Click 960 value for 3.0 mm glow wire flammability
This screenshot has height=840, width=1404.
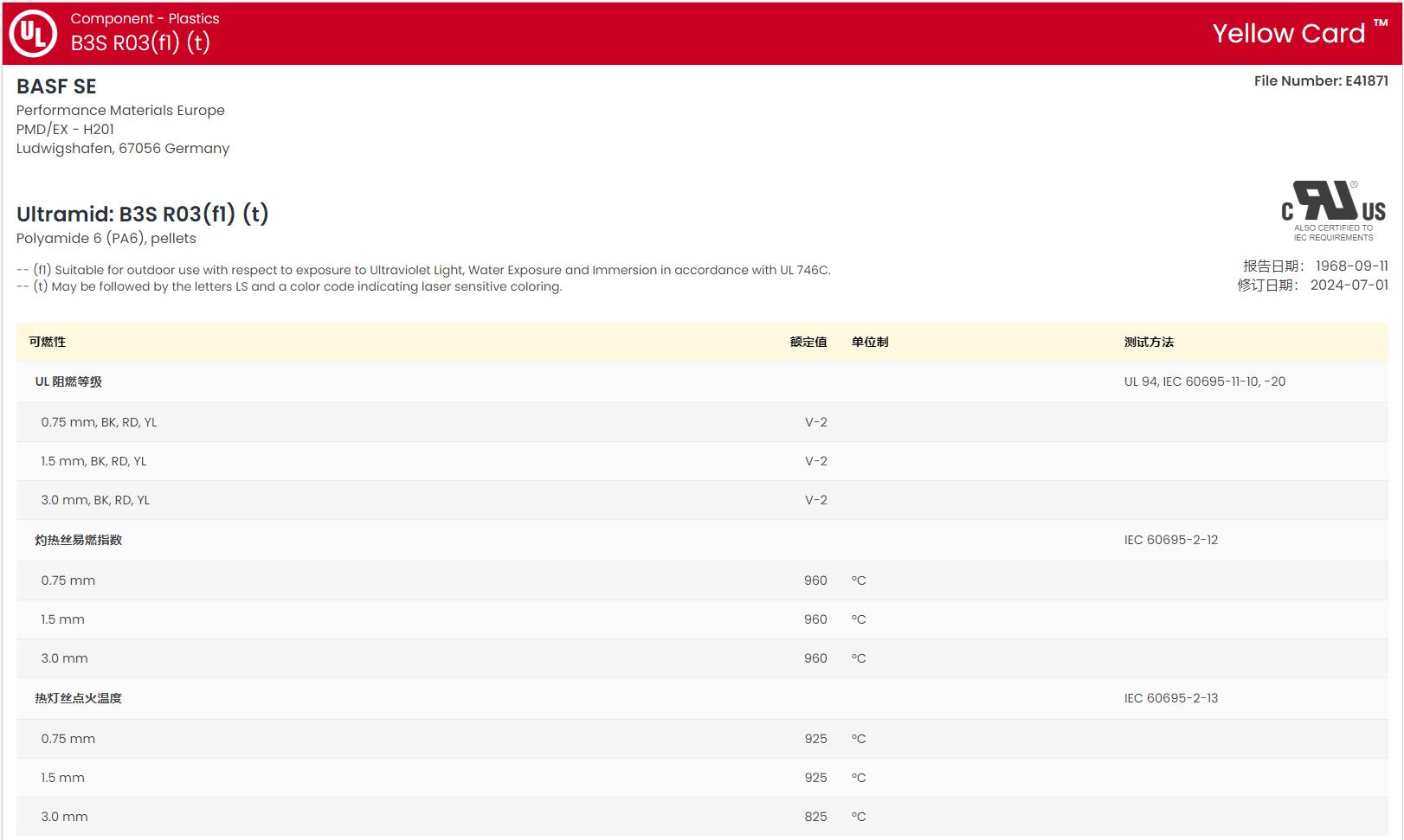[x=815, y=658]
